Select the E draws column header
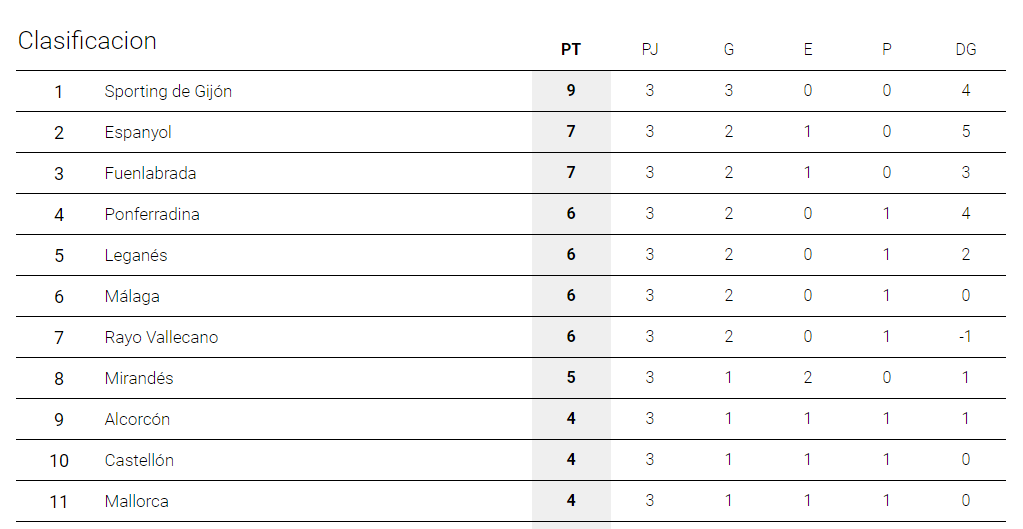Screen dimensions: 1023x529 coord(808,50)
